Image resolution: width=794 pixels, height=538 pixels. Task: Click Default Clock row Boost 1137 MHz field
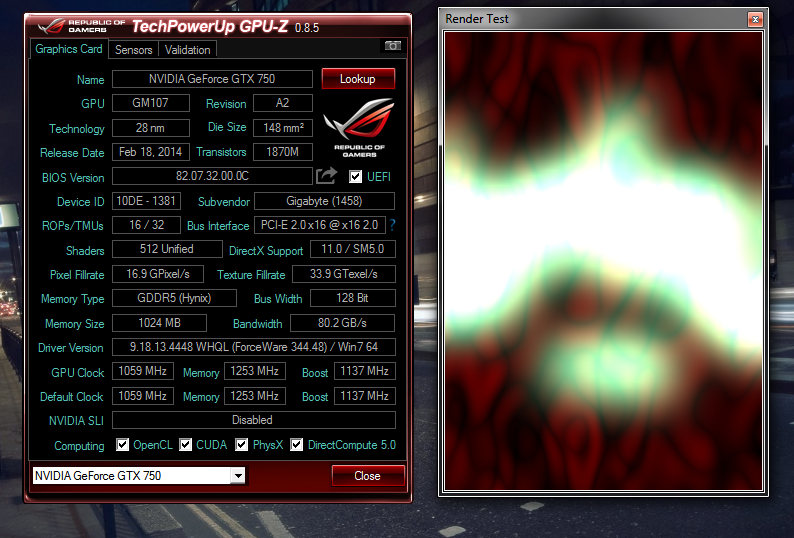(365, 396)
